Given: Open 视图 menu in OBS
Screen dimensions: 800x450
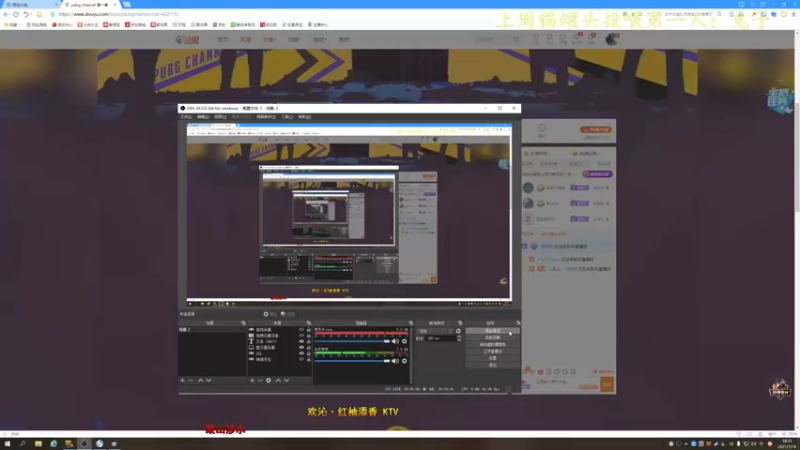Looking at the screenshot, I should 220,117.
